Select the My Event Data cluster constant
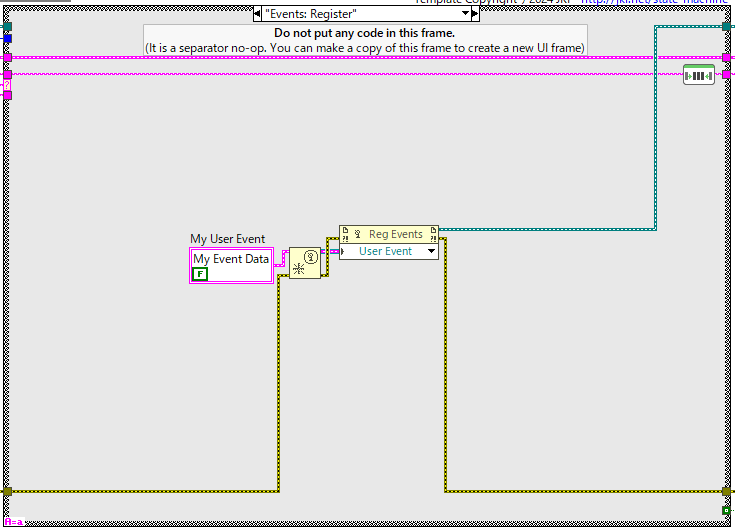This screenshot has height=529, width=735. 232,266
